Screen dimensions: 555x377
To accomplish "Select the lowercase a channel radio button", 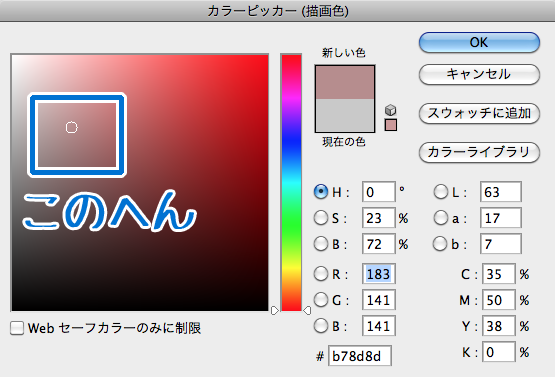I will 441,218.
